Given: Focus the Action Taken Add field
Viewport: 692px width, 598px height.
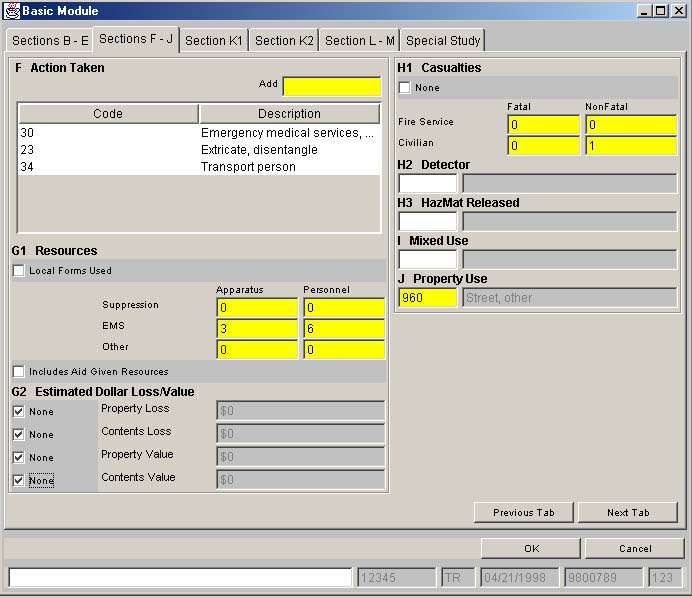Looking at the screenshot, I should point(331,86).
